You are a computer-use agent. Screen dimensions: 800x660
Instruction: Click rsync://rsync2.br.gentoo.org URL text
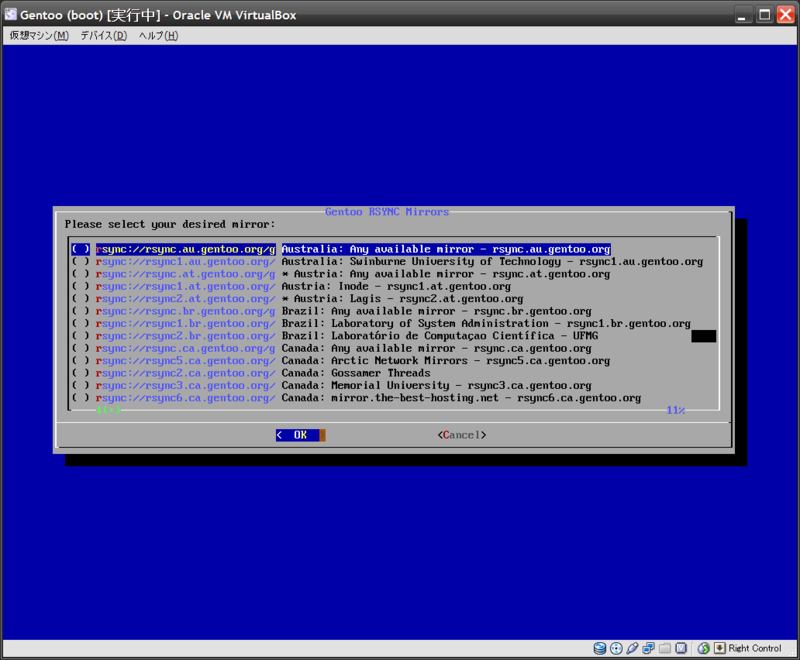pos(186,336)
